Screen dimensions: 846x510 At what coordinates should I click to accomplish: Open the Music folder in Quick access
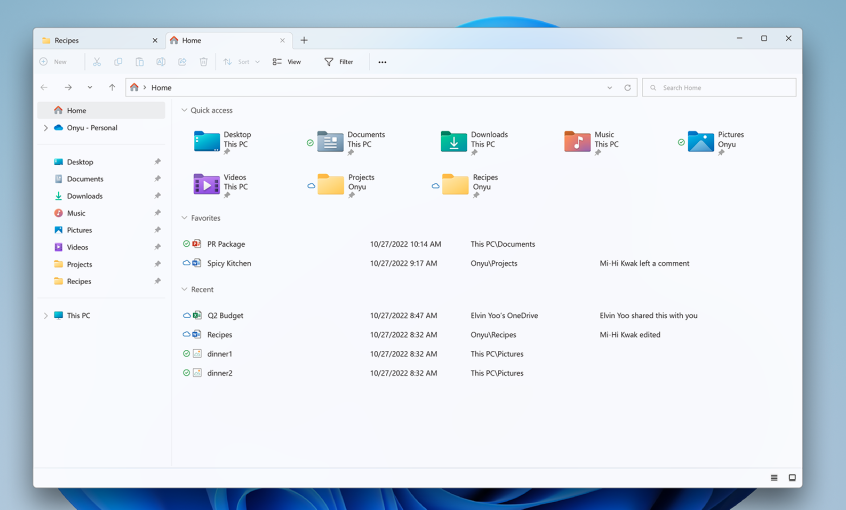(578, 141)
